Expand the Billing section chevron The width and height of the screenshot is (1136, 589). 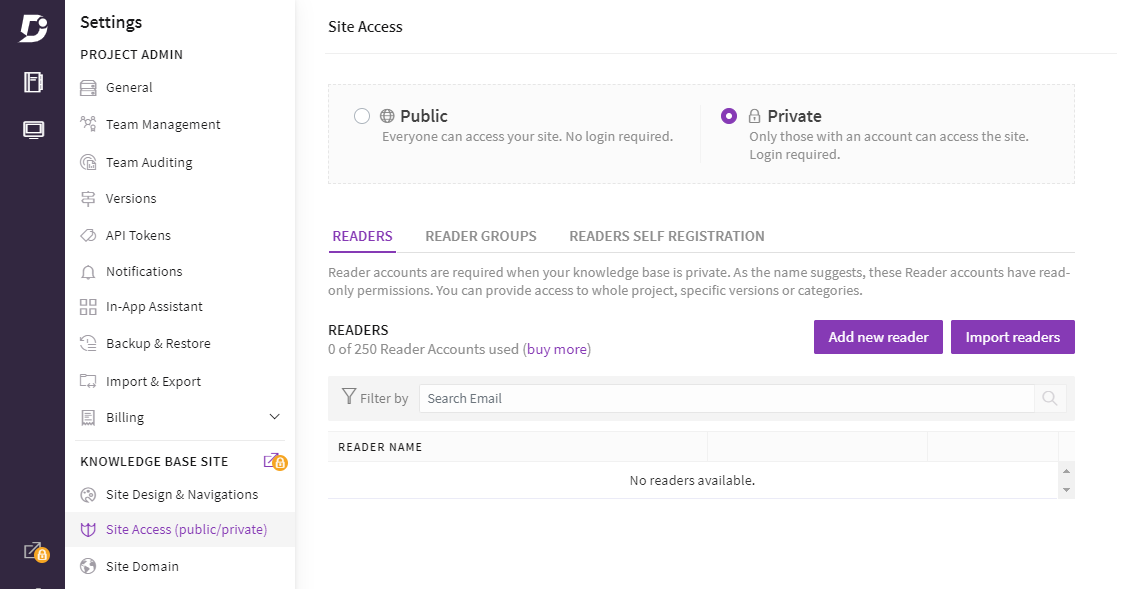click(x=275, y=417)
